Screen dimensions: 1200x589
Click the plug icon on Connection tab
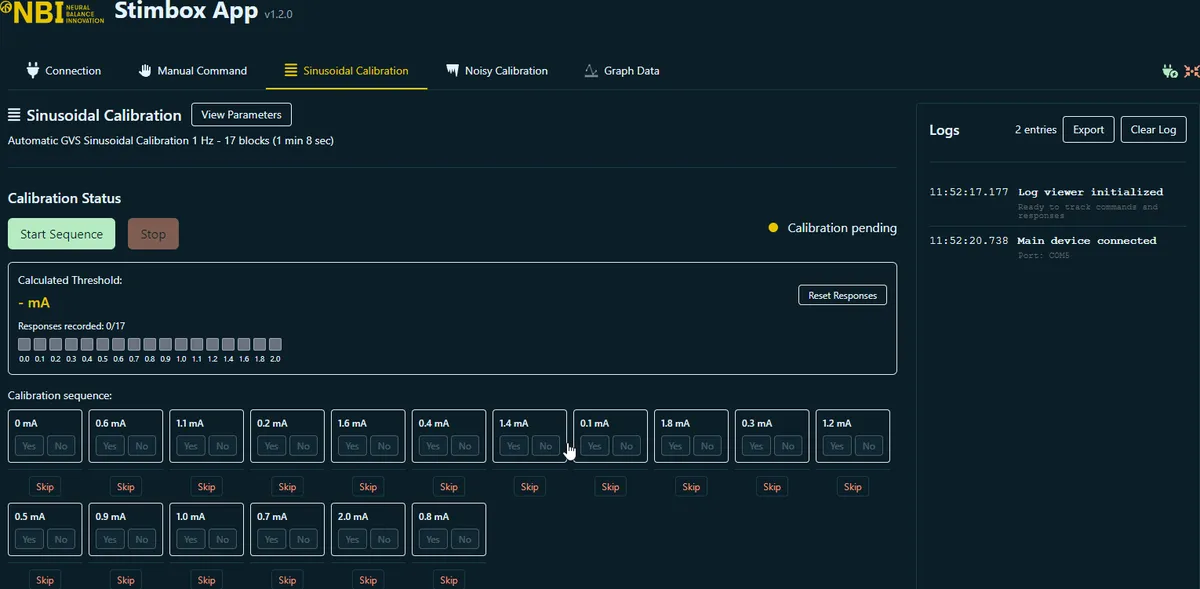(33, 71)
